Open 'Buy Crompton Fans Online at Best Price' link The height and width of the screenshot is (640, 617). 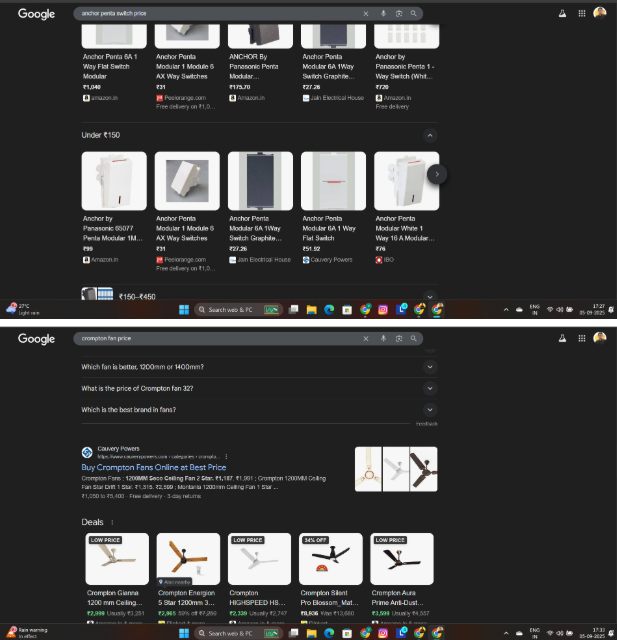pos(153,467)
